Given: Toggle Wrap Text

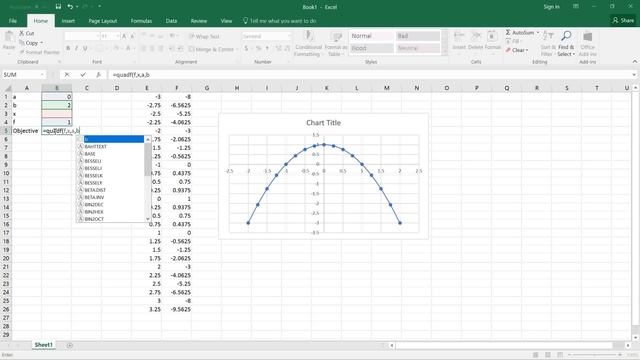Looking at the screenshot, I should click(x=204, y=36).
